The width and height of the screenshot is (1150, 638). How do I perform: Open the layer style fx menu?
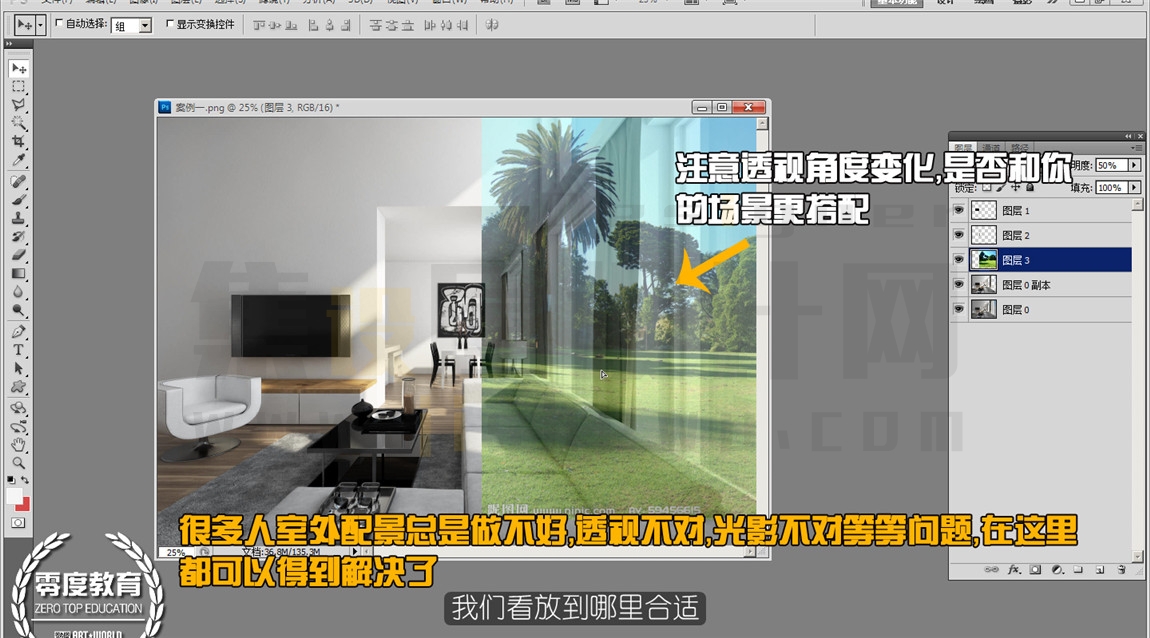click(1014, 569)
